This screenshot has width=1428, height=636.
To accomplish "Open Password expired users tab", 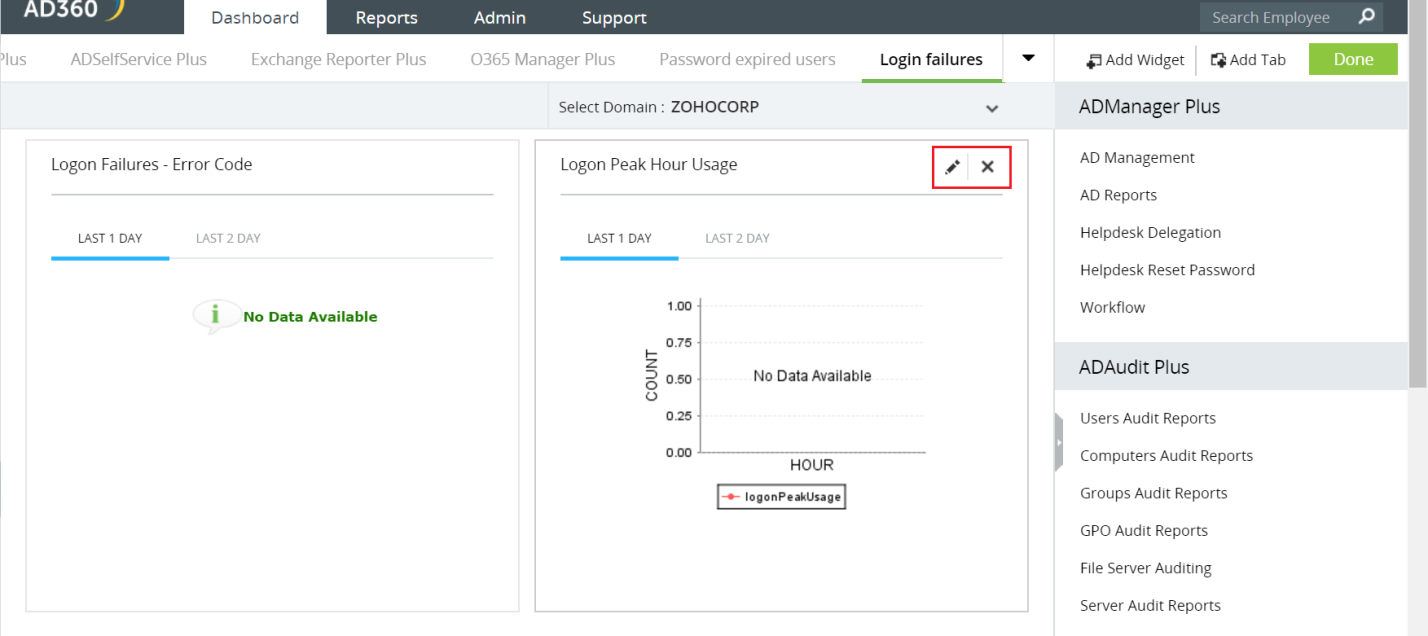I will 747,59.
